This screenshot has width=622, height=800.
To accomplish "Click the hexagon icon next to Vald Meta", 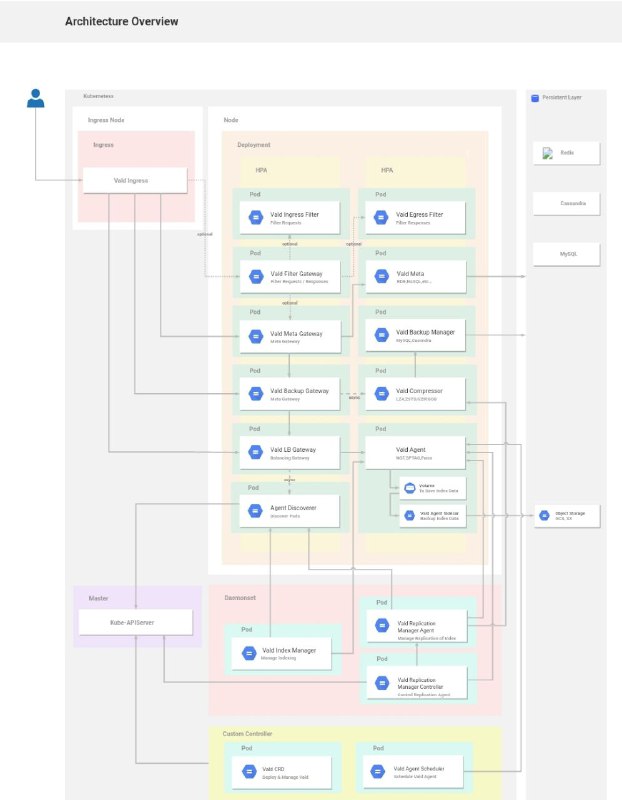I will 381,277.
